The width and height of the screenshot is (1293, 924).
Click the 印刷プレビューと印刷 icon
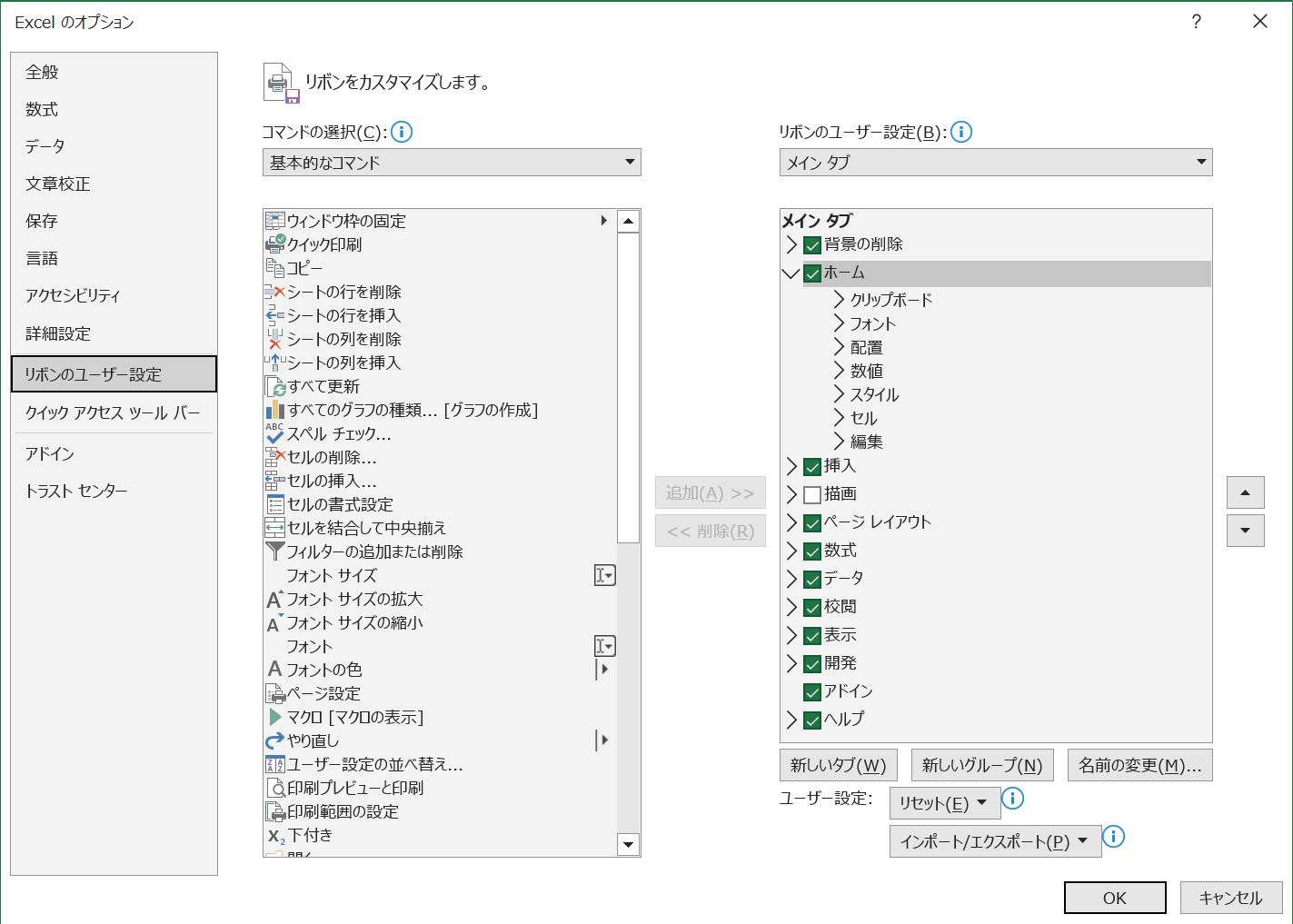click(275, 788)
